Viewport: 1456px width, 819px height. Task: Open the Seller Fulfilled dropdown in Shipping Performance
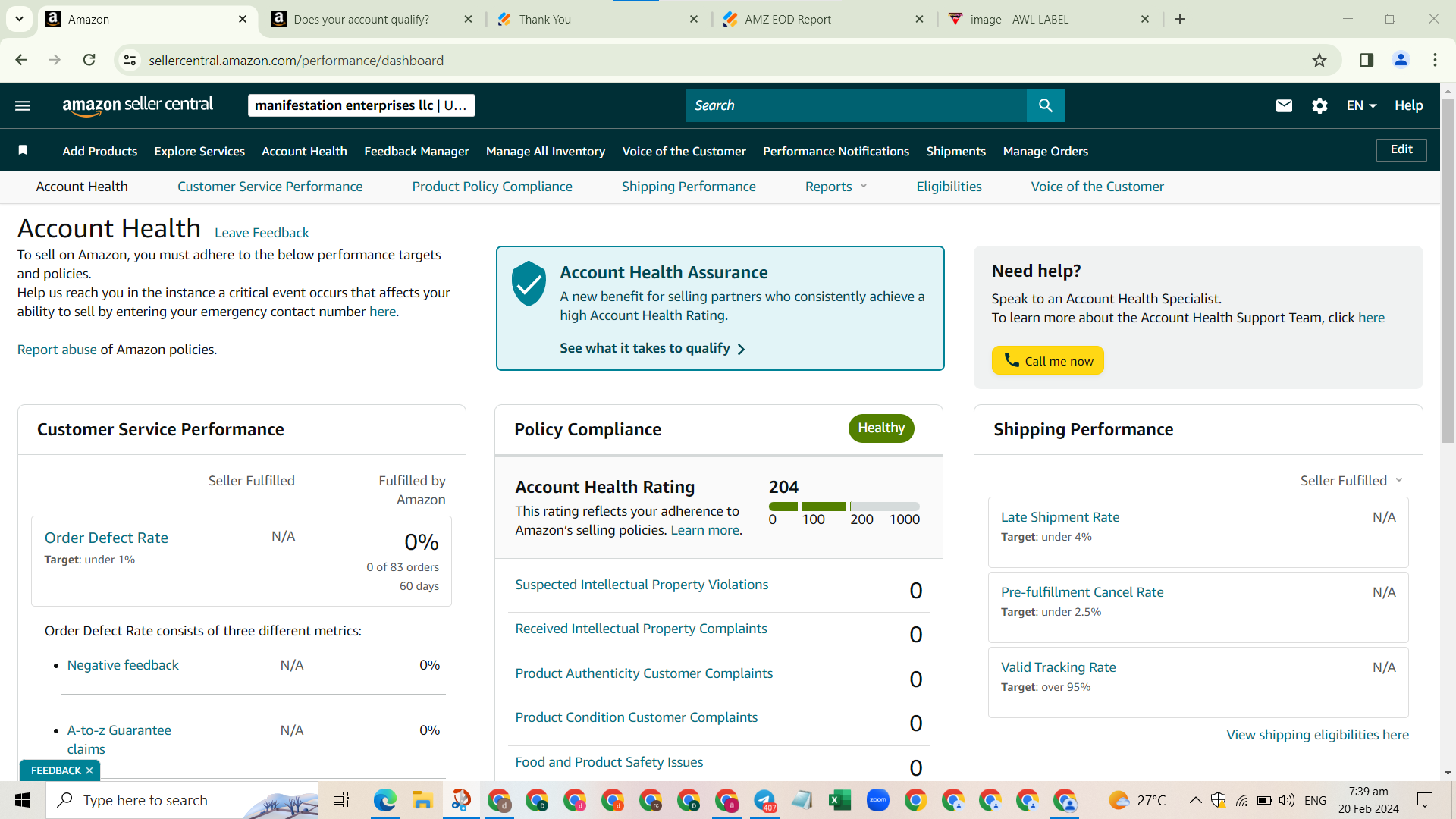1351,481
